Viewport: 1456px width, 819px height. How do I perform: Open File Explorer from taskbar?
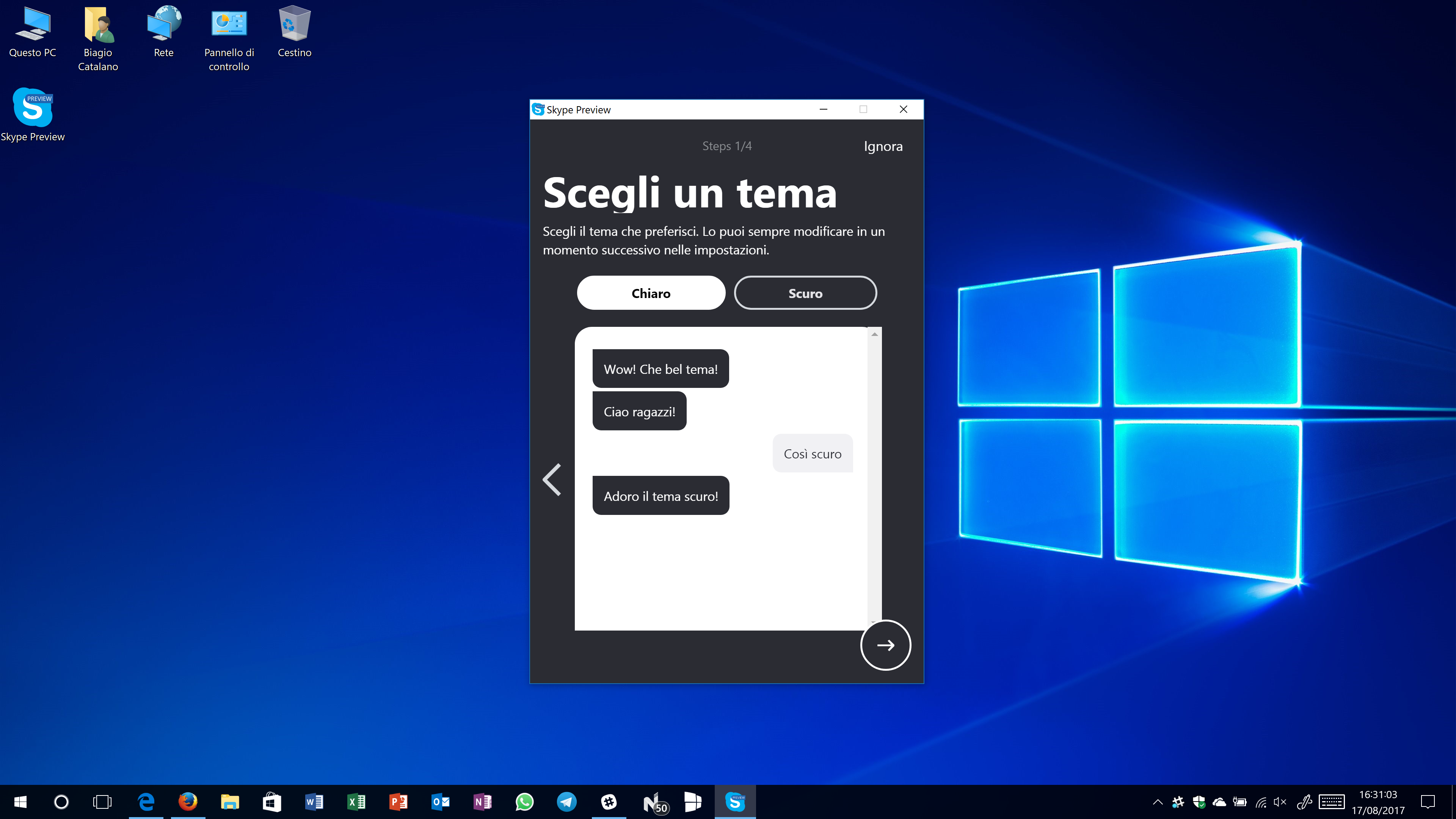tap(230, 802)
